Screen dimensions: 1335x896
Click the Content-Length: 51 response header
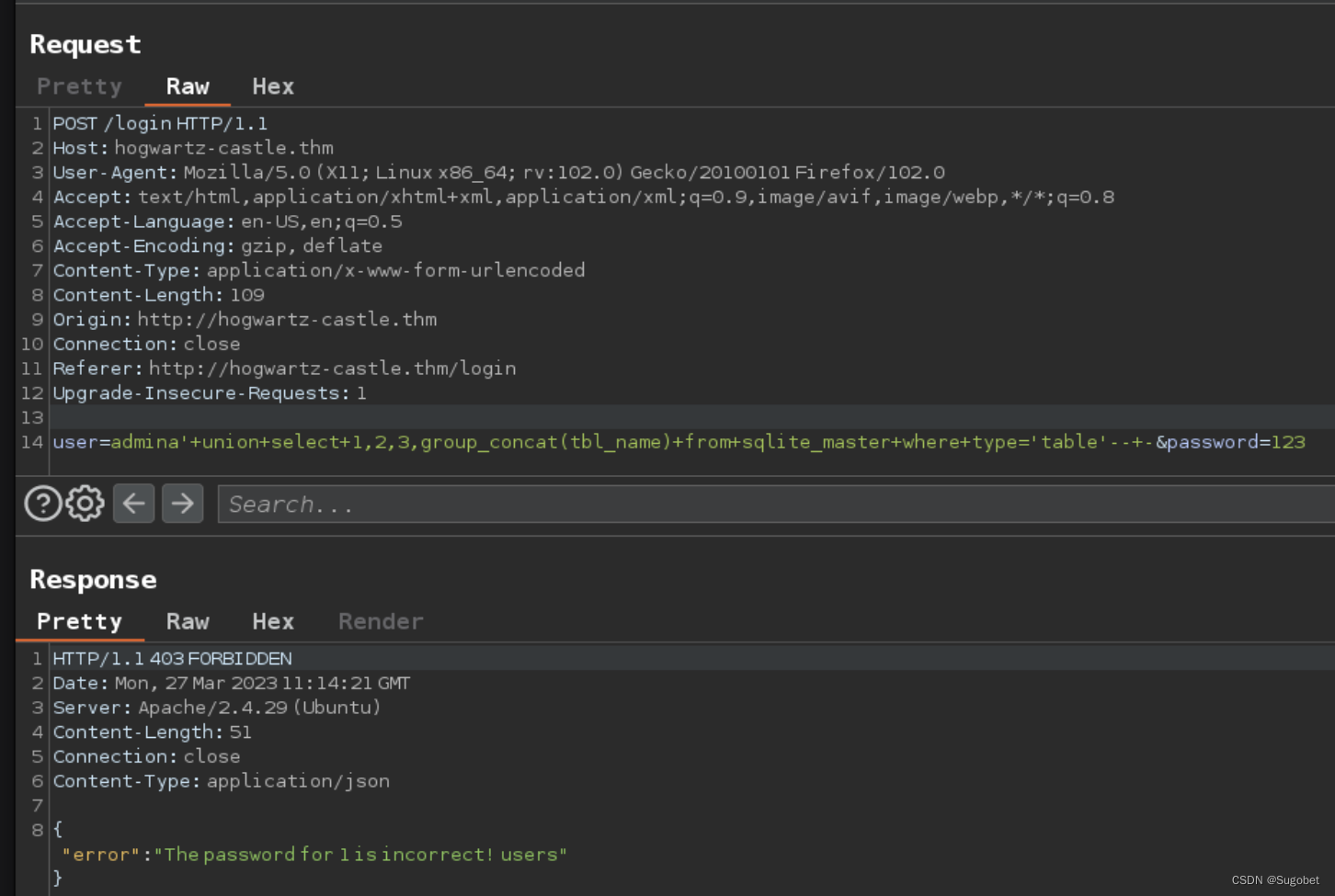(152, 732)
